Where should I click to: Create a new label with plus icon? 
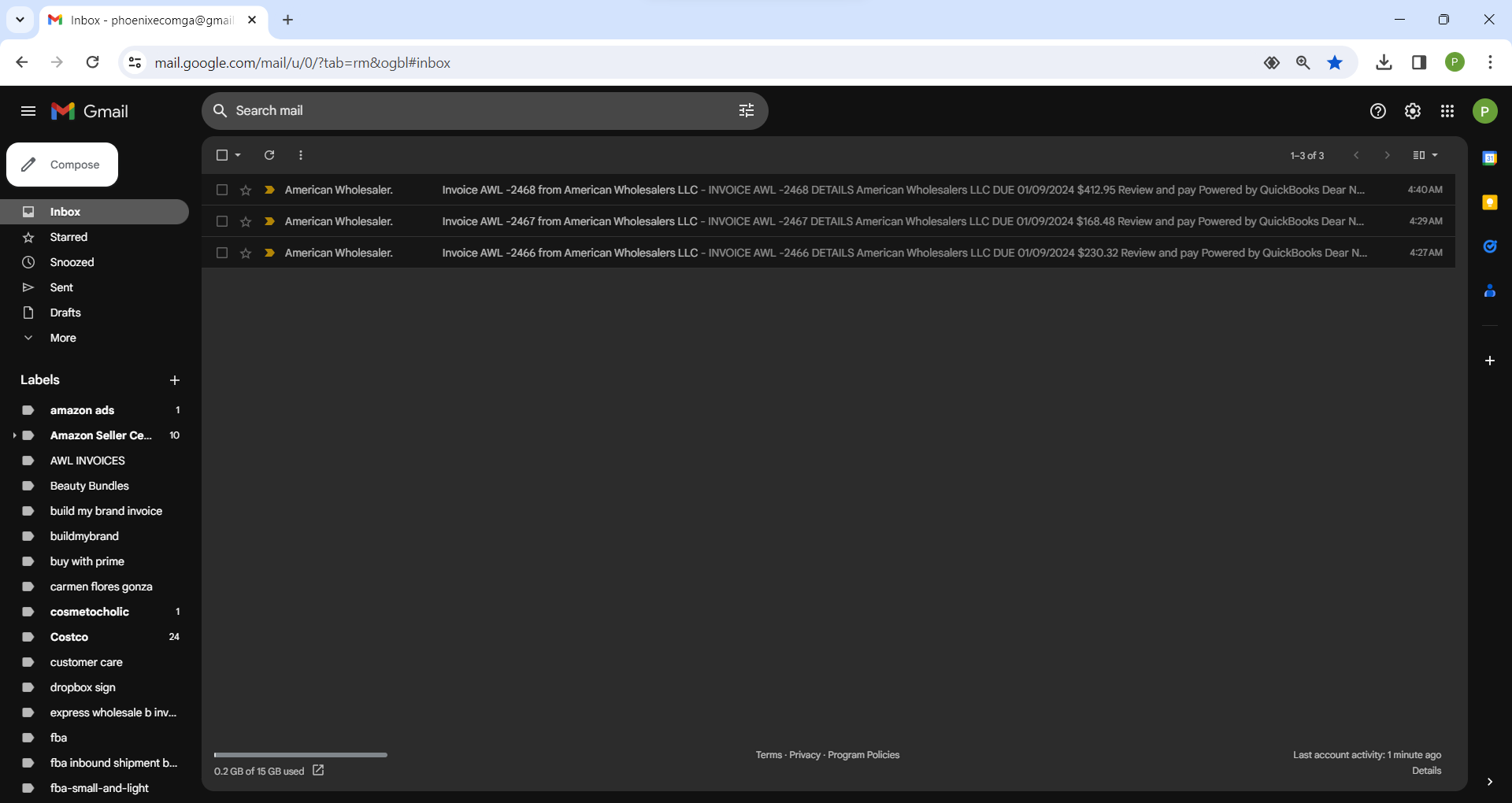tap(175, 380)
